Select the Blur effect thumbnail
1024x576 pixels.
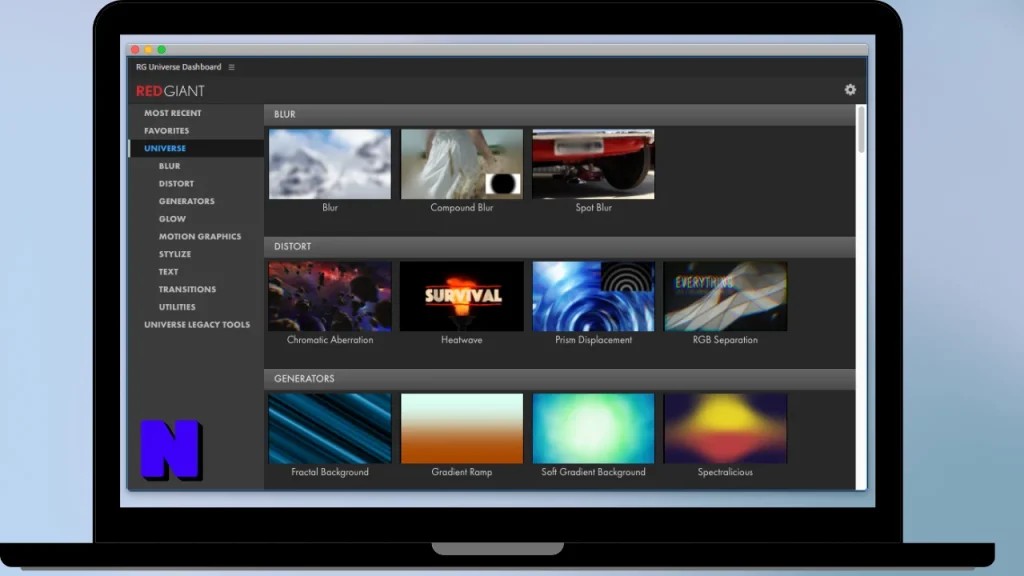[330, 164]
